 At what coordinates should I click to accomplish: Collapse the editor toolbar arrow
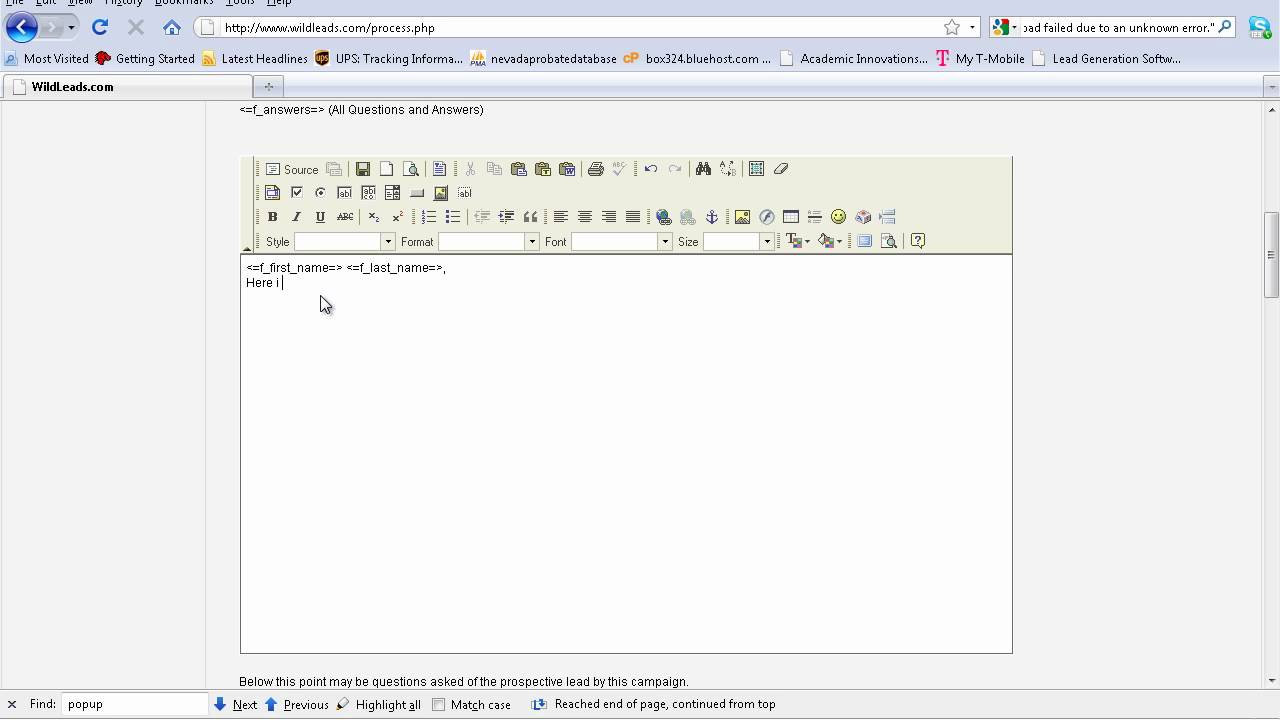click(247, 248)
